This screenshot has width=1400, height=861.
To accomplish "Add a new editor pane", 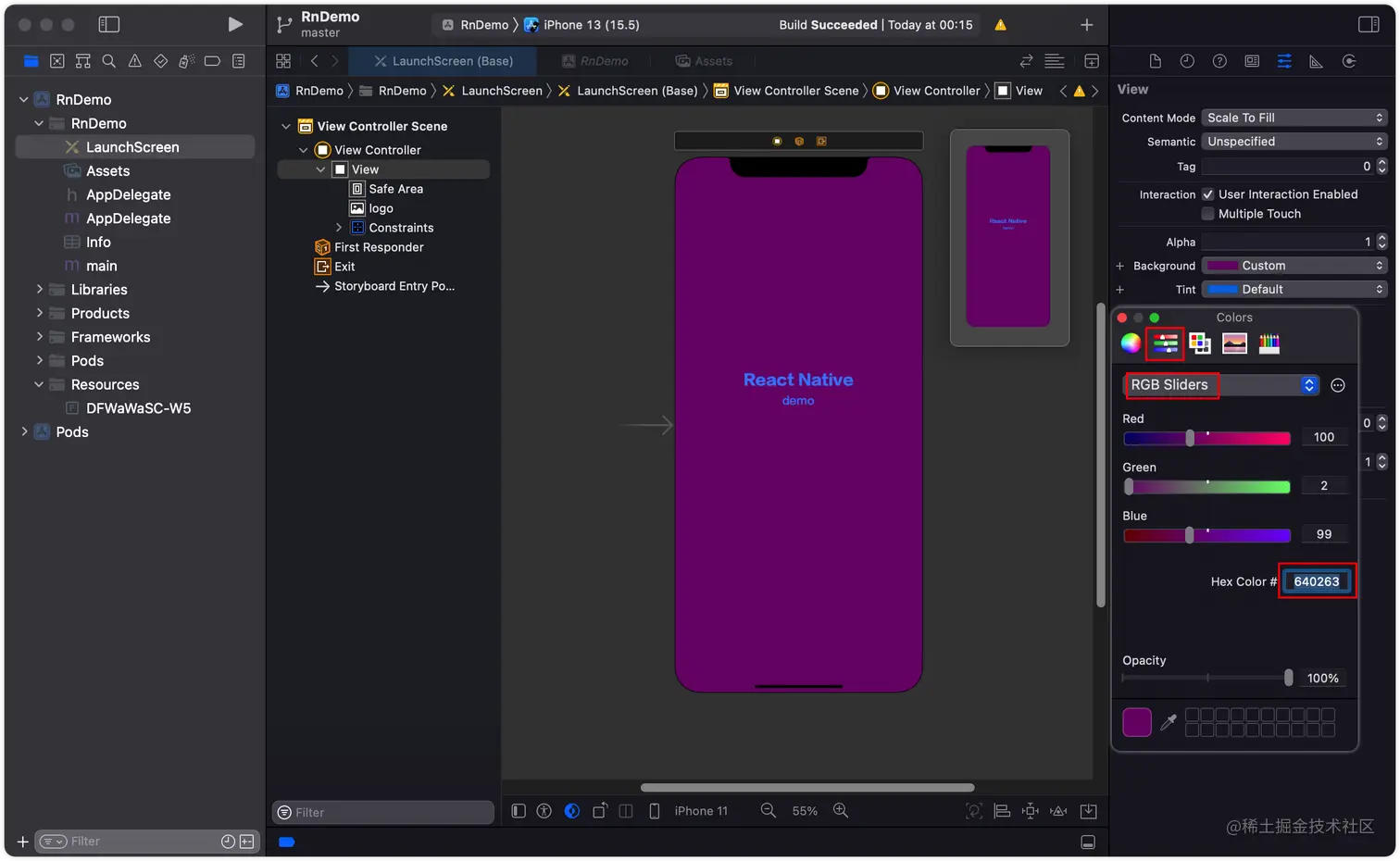I will pos(1092,61).
